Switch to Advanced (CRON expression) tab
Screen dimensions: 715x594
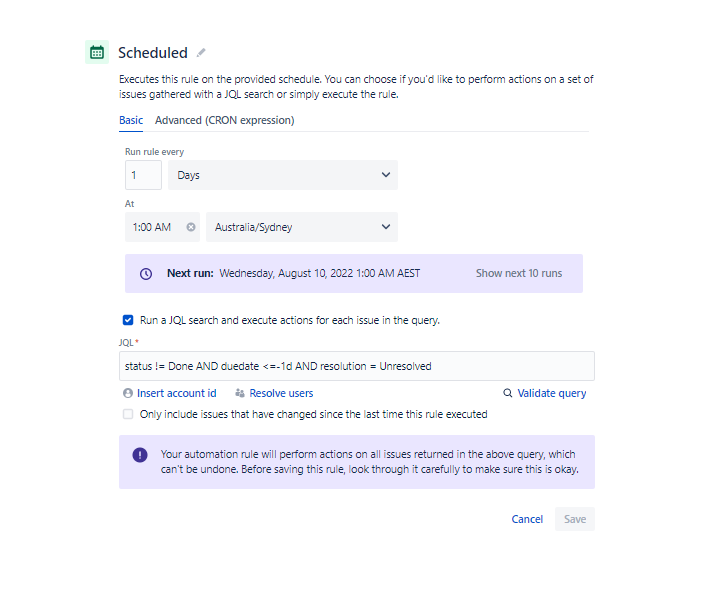(224, 121)
